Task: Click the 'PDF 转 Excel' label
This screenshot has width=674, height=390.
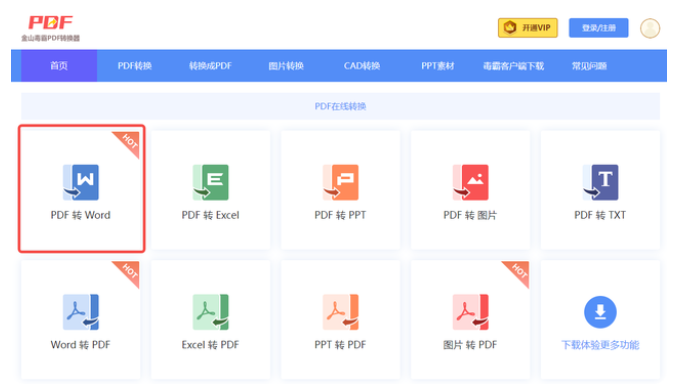Action: 211,215
